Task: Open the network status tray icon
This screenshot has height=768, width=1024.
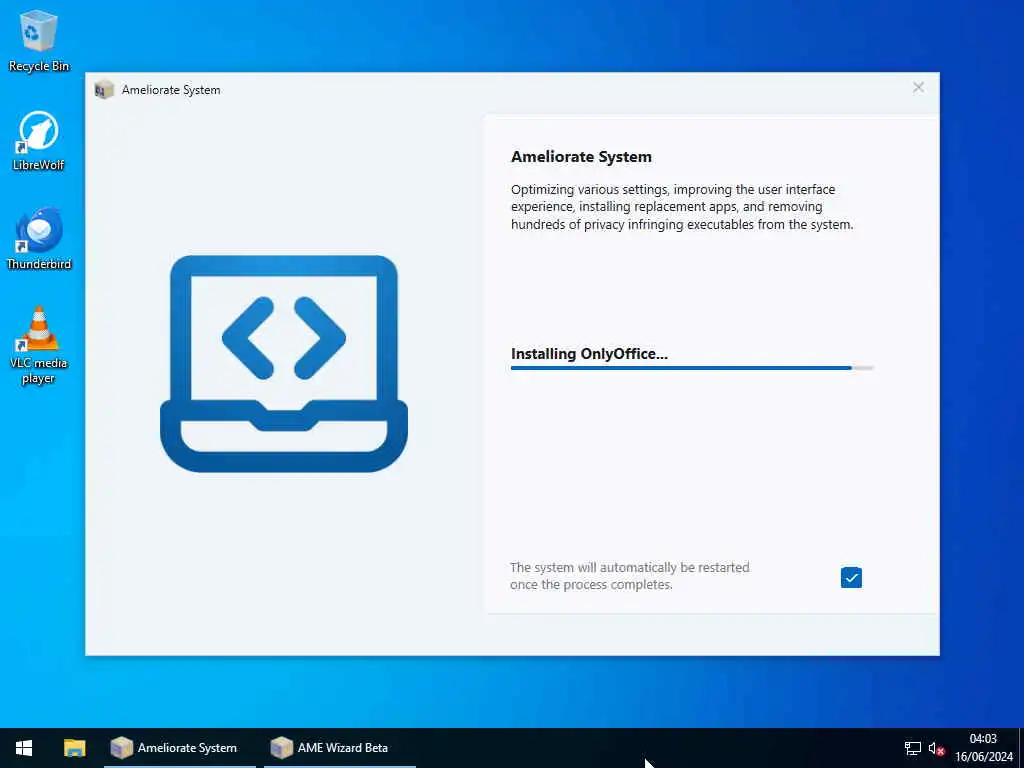Action: point(912,748)
